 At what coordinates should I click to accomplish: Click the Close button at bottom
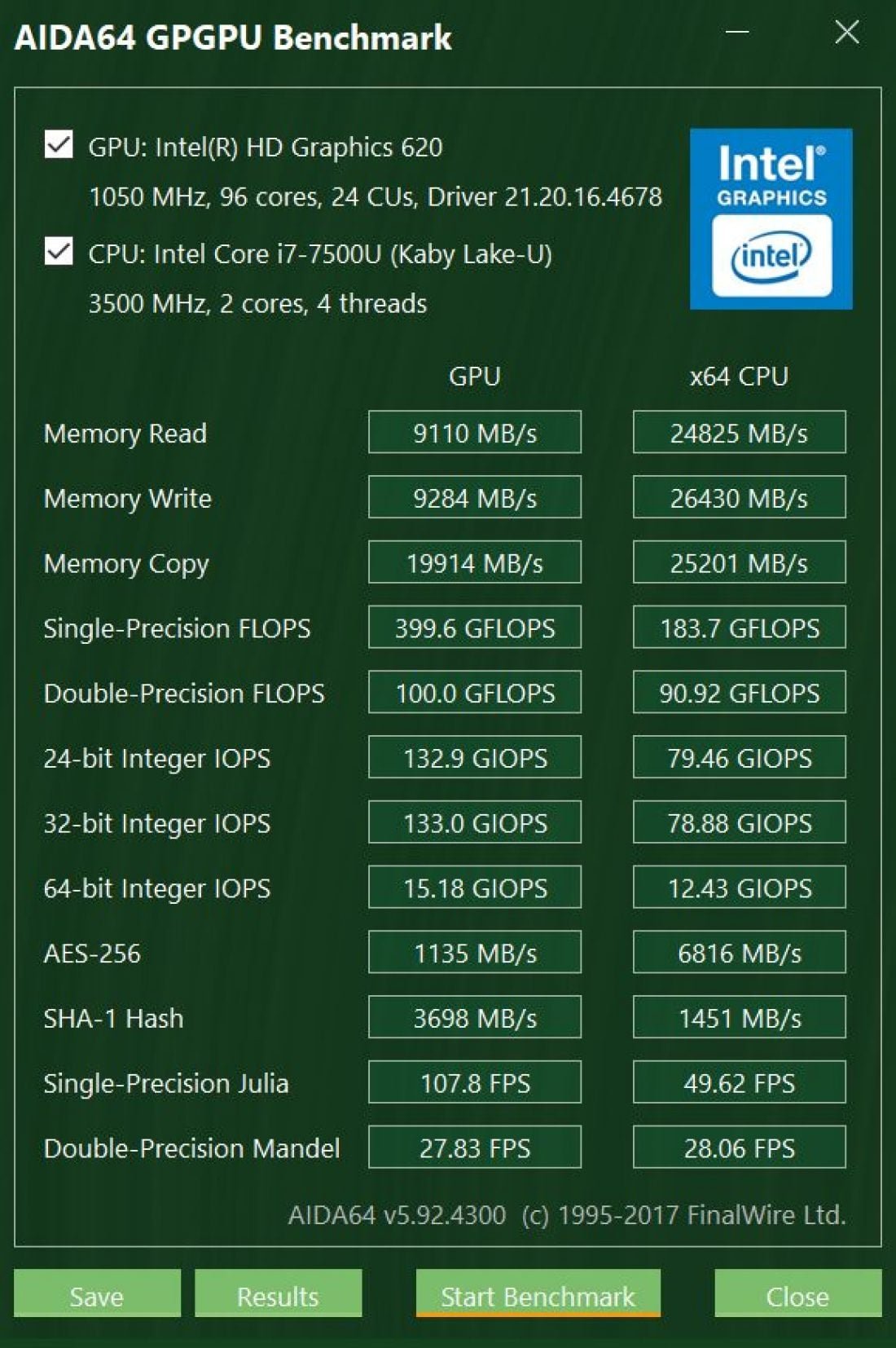[797, 1294]
